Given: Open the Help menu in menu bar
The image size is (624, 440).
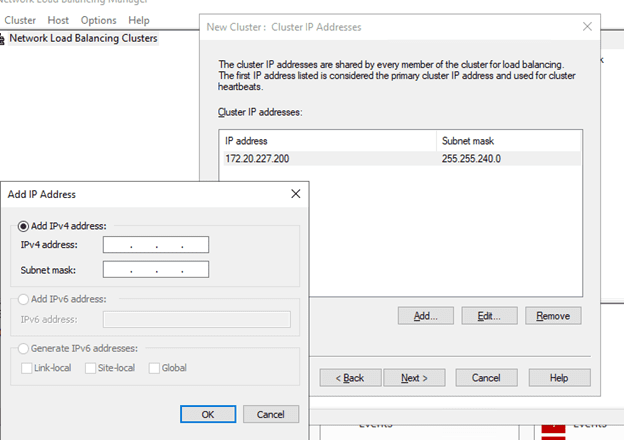Looking at the screenshot, I should (x=139, y=20).
